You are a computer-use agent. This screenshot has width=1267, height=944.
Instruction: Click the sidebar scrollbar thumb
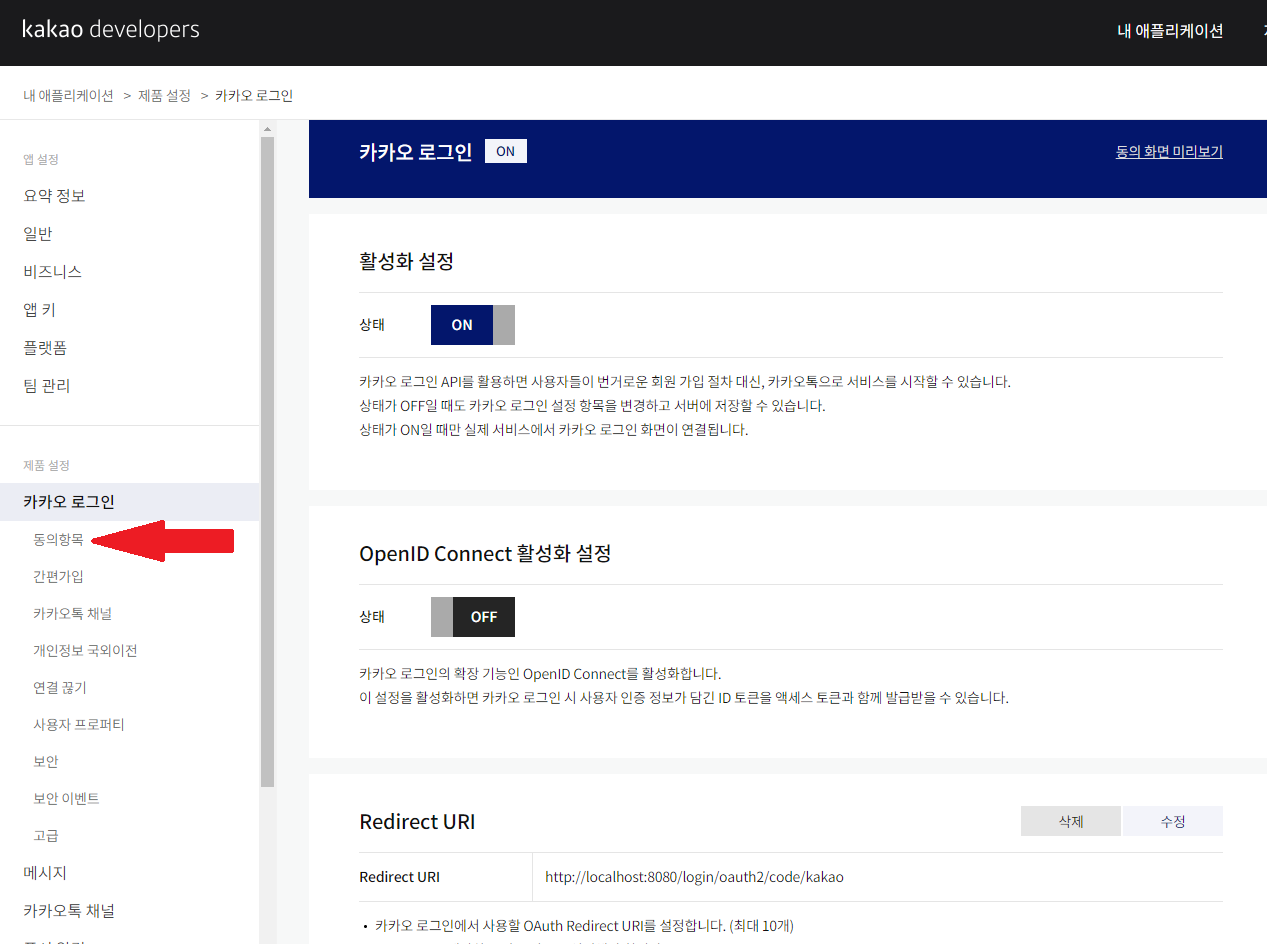click(x=267, y=461)
